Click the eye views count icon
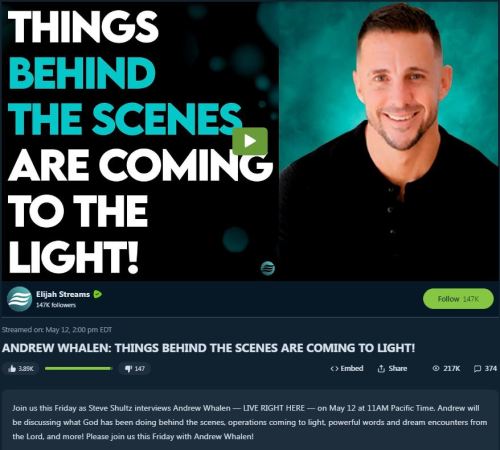The height and width of the screenshot is (450, 500). click(x=436, y=368)
